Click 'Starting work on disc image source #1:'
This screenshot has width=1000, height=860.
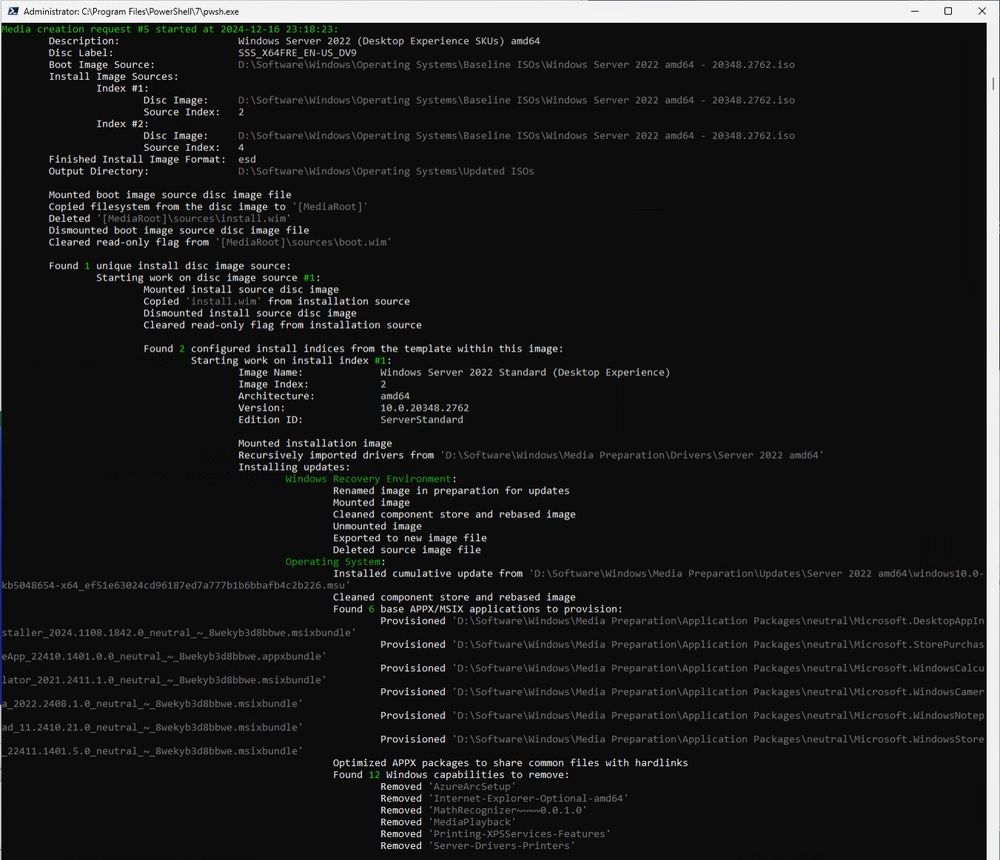208,278
